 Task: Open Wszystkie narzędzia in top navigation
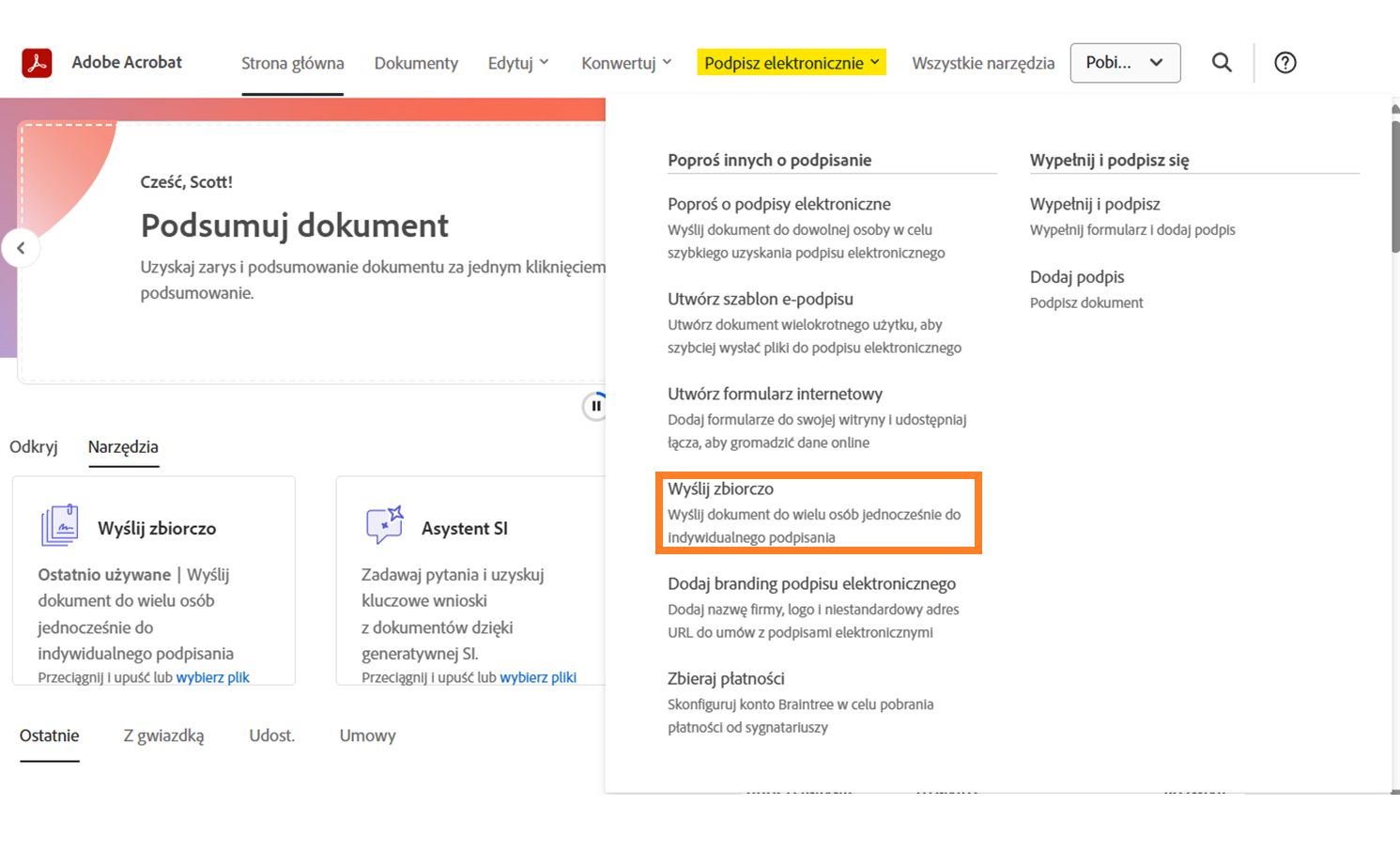[x=983, y=63]
